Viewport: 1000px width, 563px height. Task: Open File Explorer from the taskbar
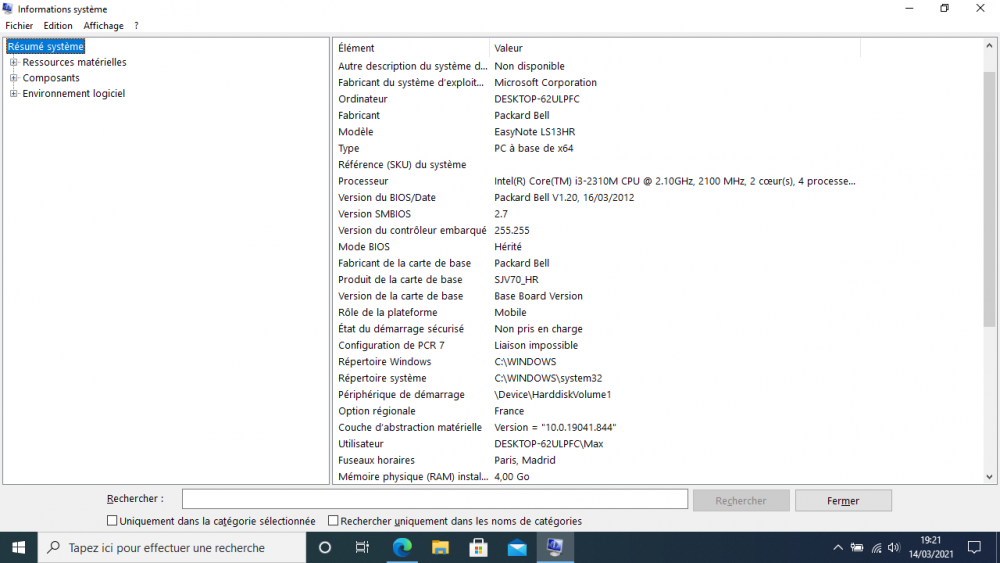click(440, 547)
